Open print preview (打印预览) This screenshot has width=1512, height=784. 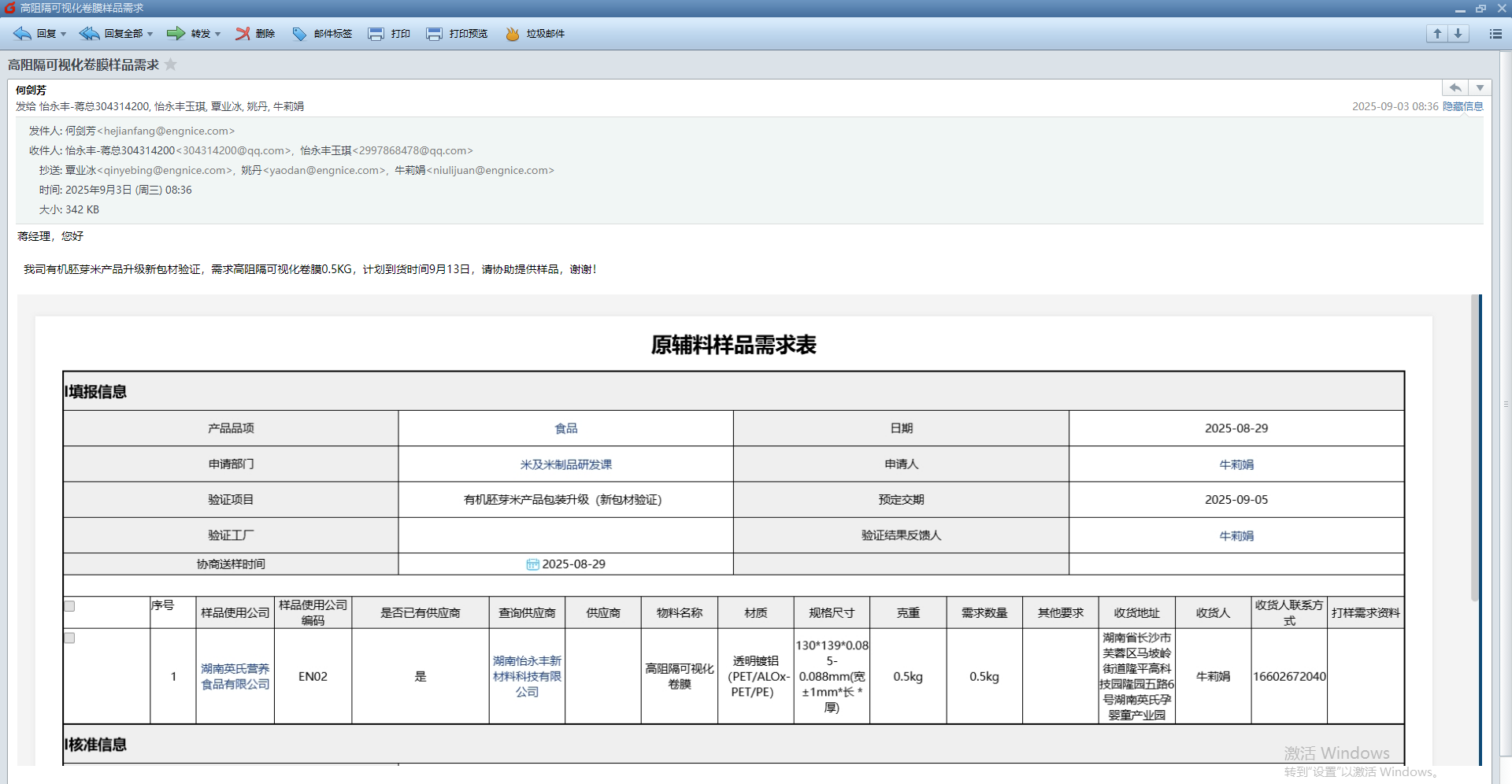pyautogui.click(x=434, y=34)
